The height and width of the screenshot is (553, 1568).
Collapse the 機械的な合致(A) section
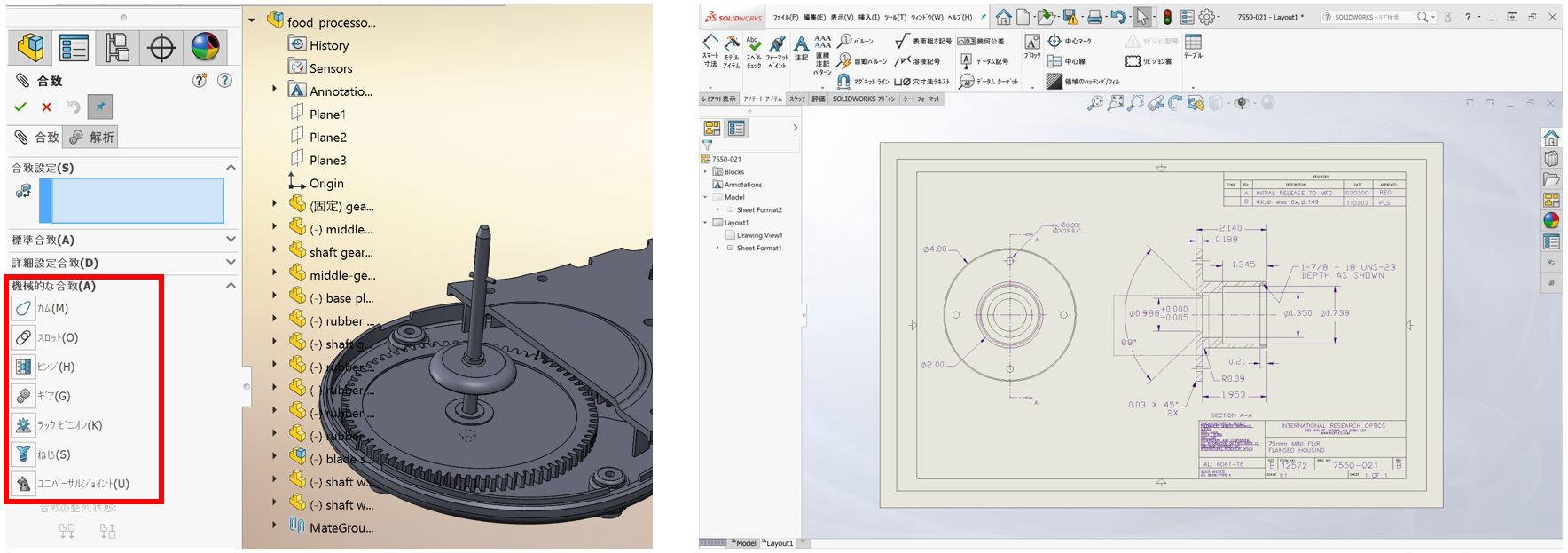point(231,286)
